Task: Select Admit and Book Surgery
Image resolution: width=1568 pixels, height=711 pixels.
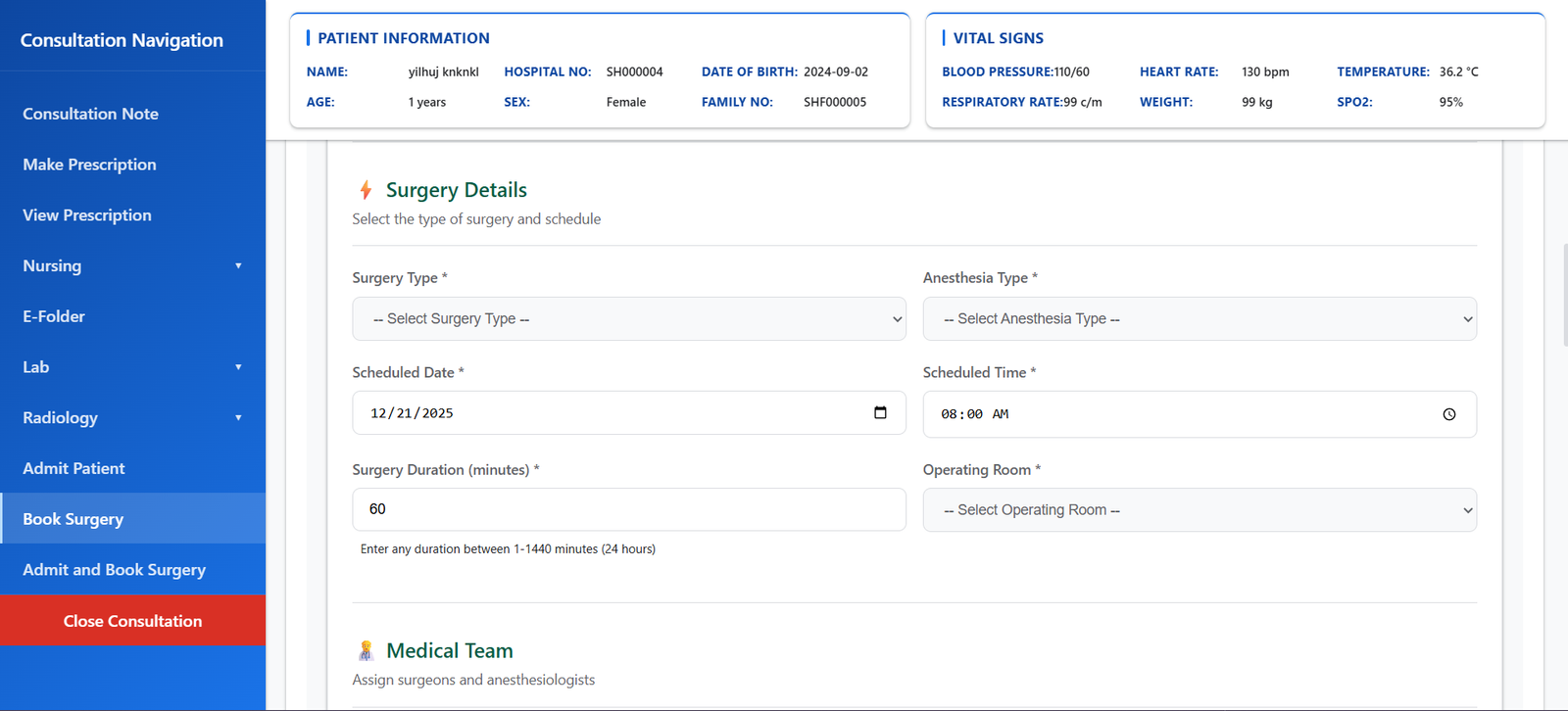Action: tap(114, 570)
